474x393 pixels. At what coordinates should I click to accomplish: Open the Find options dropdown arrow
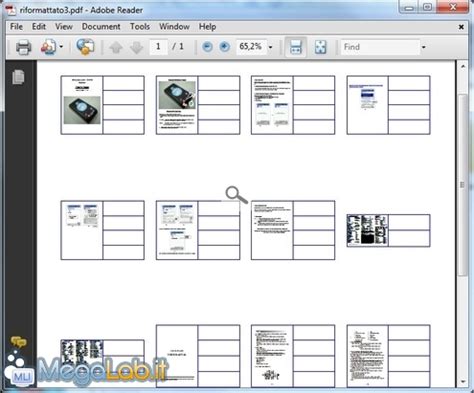click(424, 47)
